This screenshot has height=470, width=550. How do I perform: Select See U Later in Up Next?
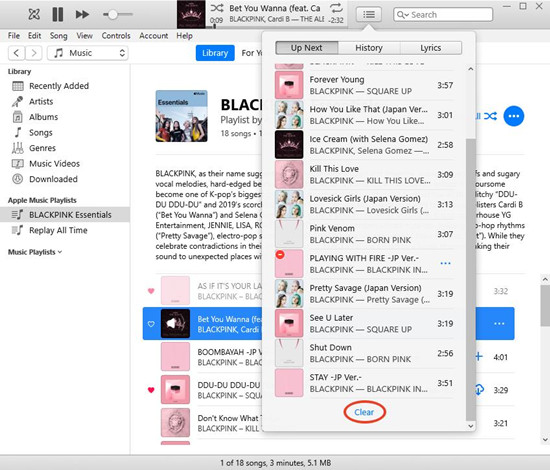click(x=364, y=323)
